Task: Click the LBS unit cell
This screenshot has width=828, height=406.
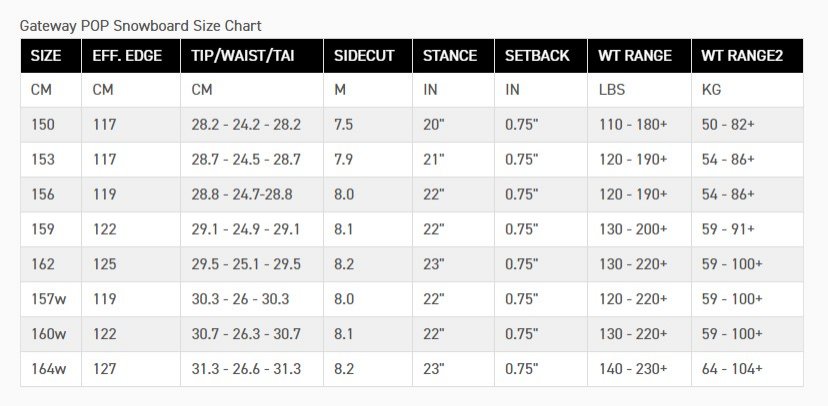Action: [x=639, y=90]
